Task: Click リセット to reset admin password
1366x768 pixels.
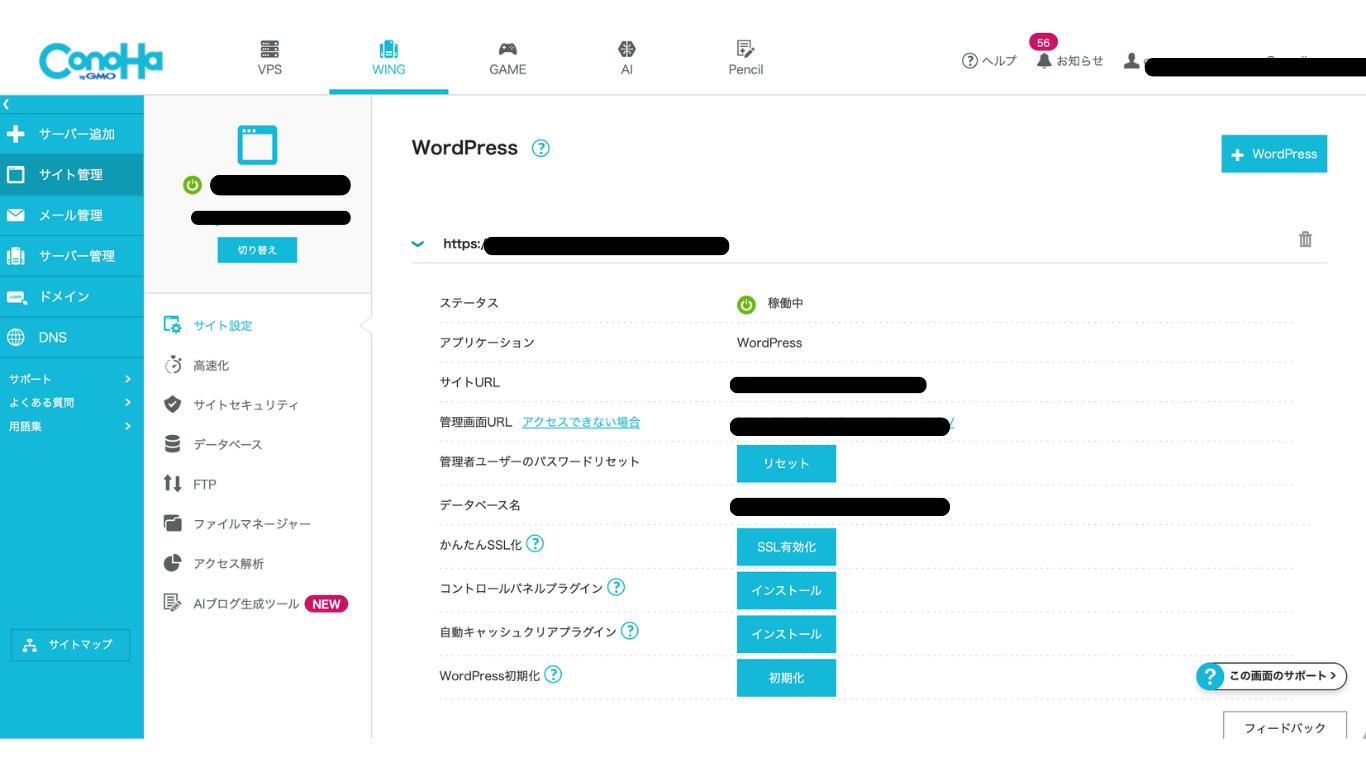Action: 786,464
